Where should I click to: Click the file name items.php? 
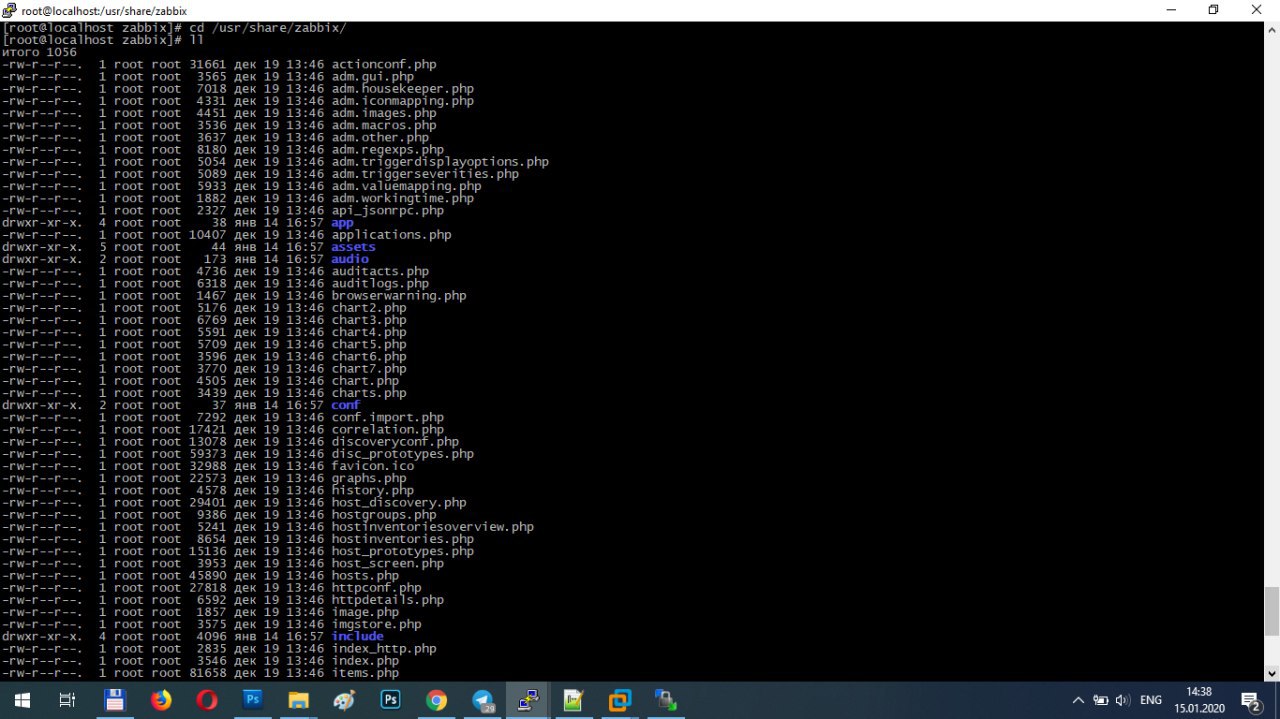coord(365,673)
